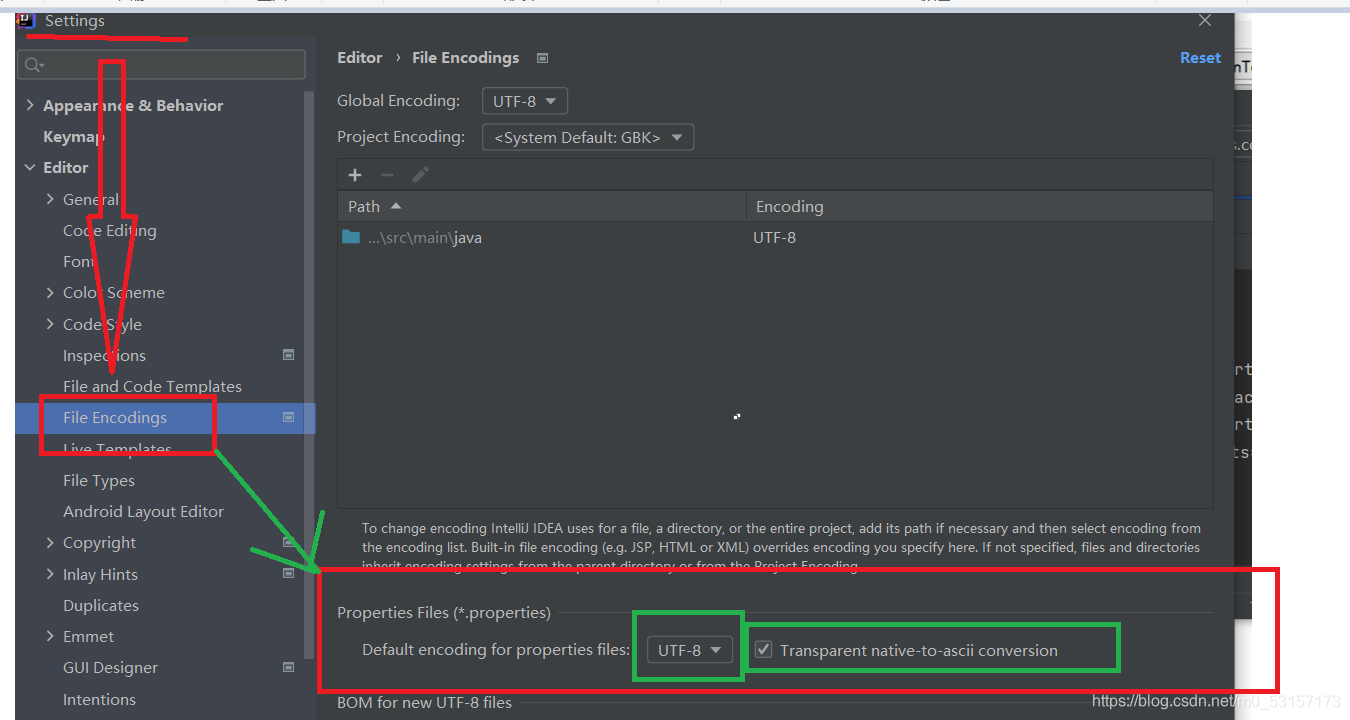Expand the General node
The image size is (1350, 720).
click(x=50, y=199)
